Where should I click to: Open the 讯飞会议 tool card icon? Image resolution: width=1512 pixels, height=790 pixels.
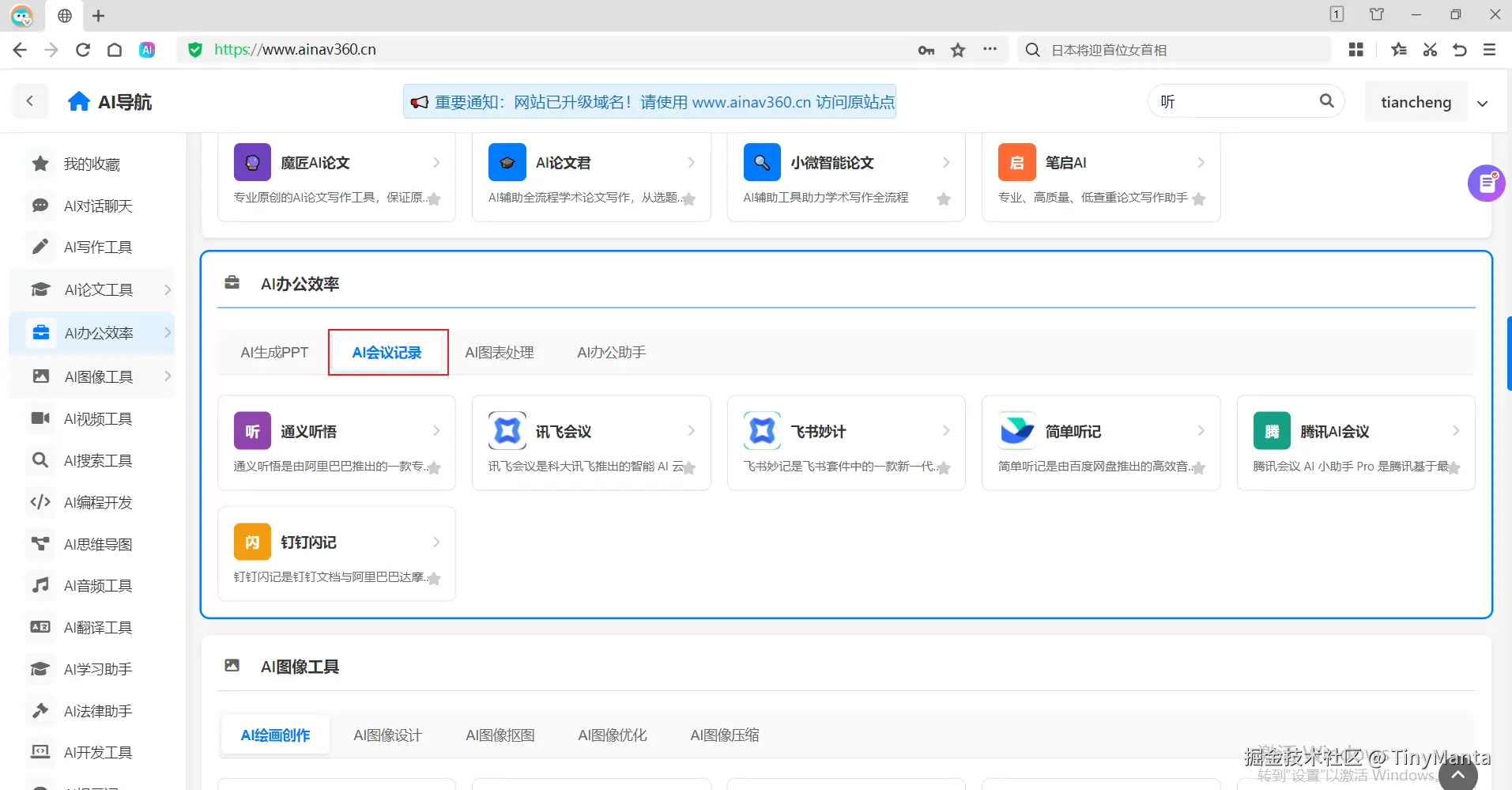coord(507,430)
